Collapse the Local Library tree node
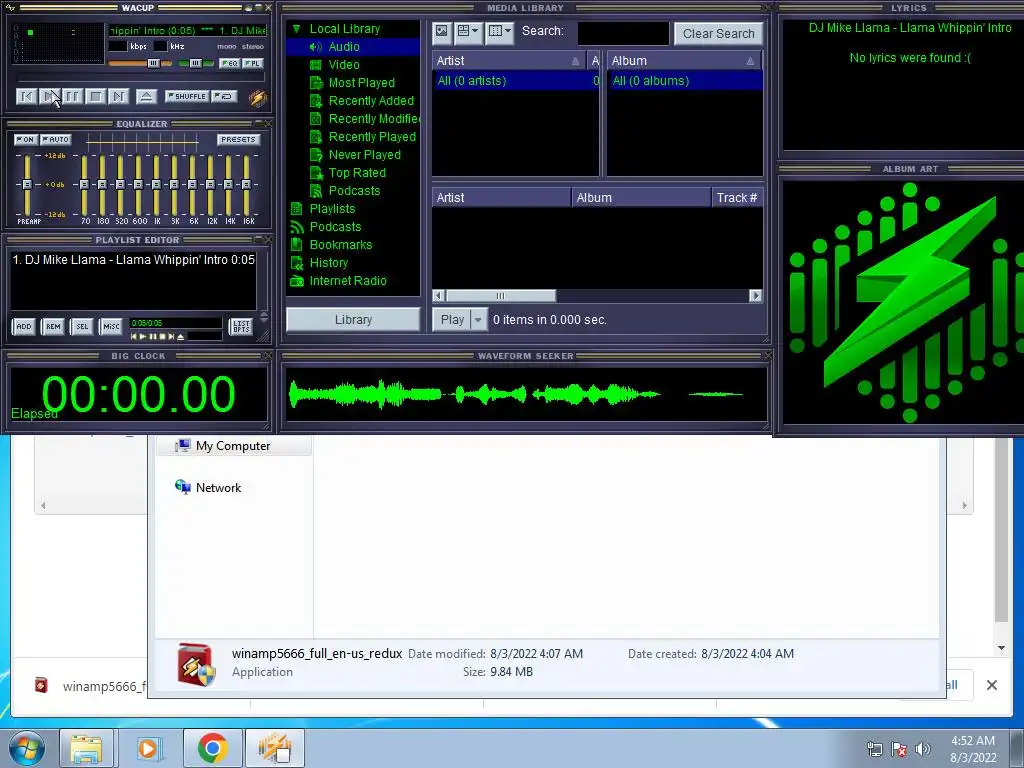 (296, 29)
